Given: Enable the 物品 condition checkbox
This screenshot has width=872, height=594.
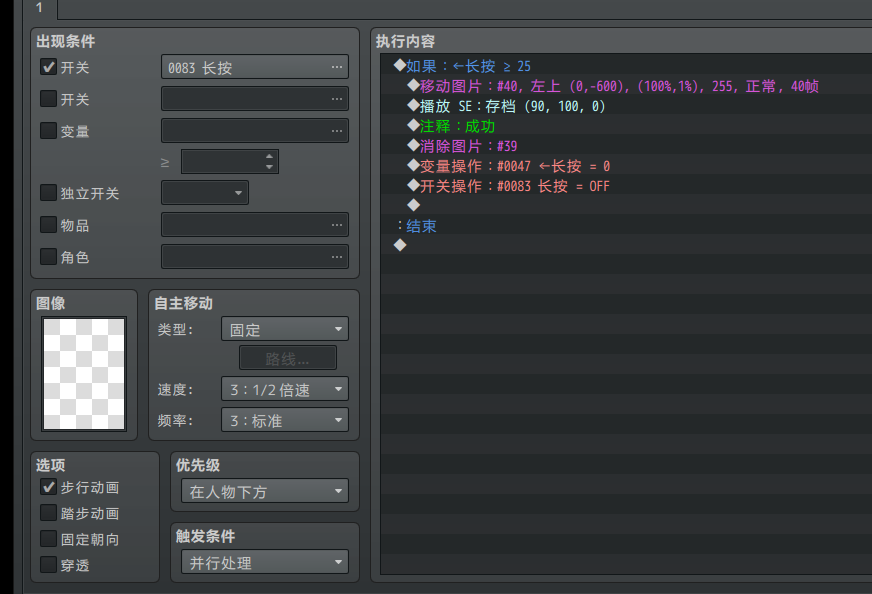Looking at the screenshot, I should coord(49,225).
